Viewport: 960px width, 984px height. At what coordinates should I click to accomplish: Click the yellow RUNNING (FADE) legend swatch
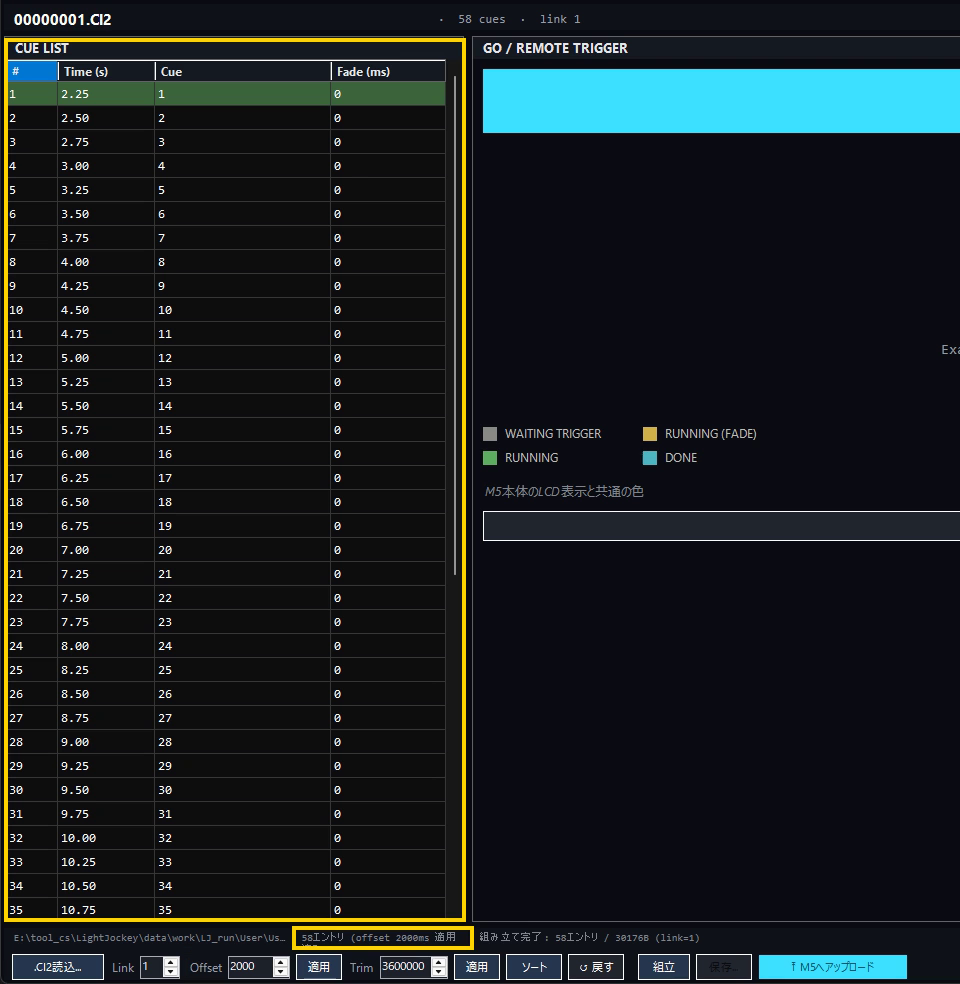[x=650, y=434]
